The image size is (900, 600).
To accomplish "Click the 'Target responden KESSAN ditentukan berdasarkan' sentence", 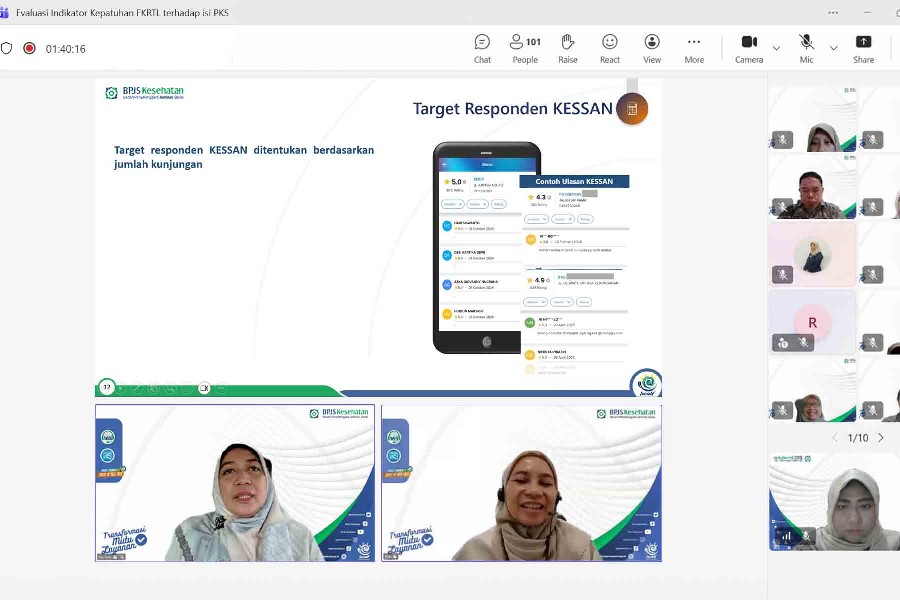I will point(244,150).
